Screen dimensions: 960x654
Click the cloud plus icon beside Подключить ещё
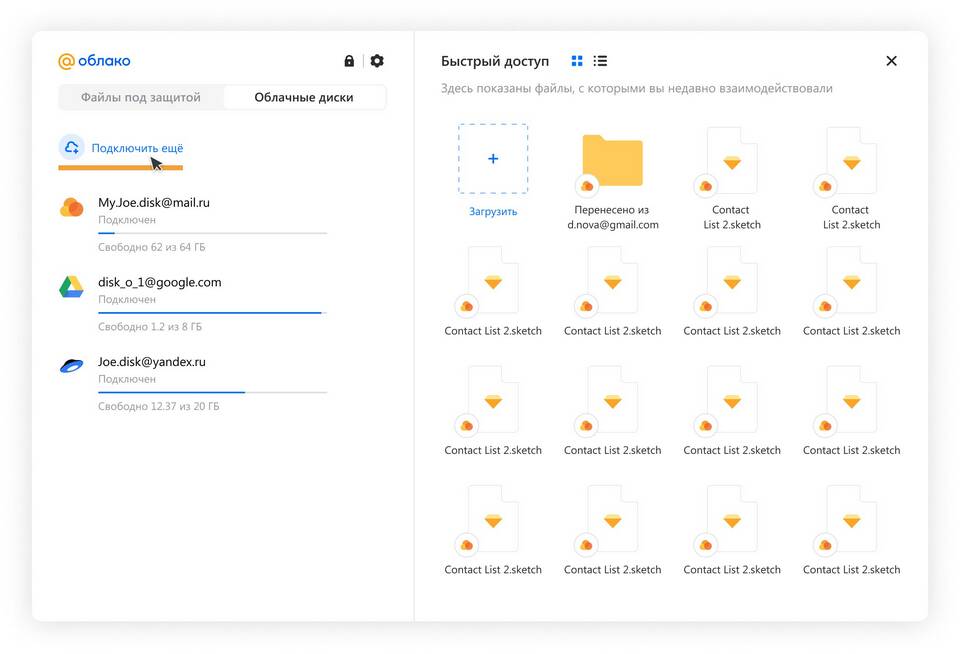tap(71, 148)
